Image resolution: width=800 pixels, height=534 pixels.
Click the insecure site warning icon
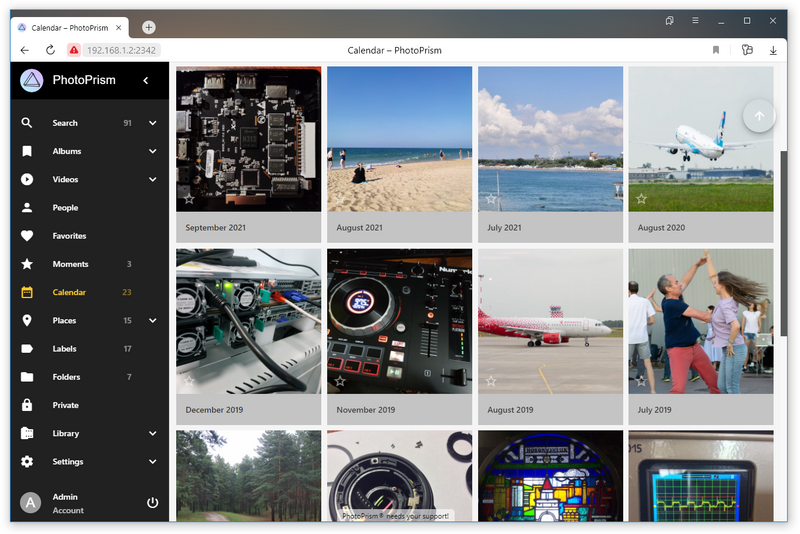click(x=74, y=50)
